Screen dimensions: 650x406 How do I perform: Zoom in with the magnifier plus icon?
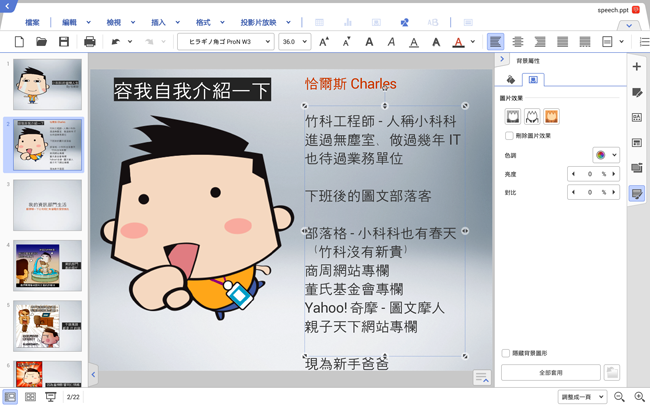pos(640,397)
